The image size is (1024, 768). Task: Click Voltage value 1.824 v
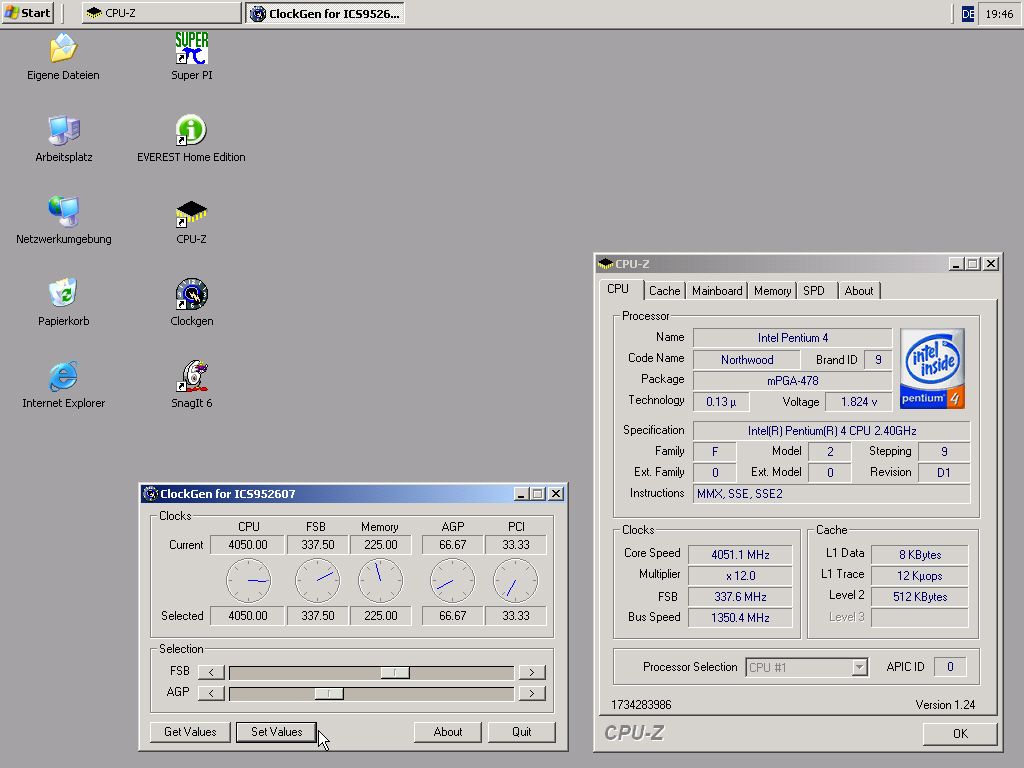[859, 402]
